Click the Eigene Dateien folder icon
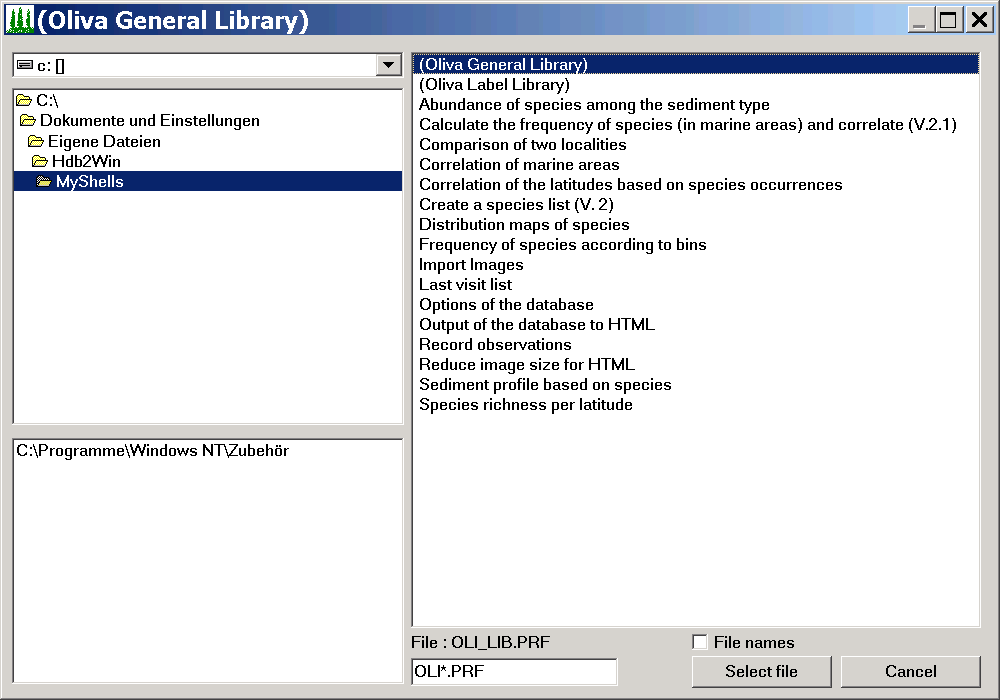 click(x=36, y=142)
